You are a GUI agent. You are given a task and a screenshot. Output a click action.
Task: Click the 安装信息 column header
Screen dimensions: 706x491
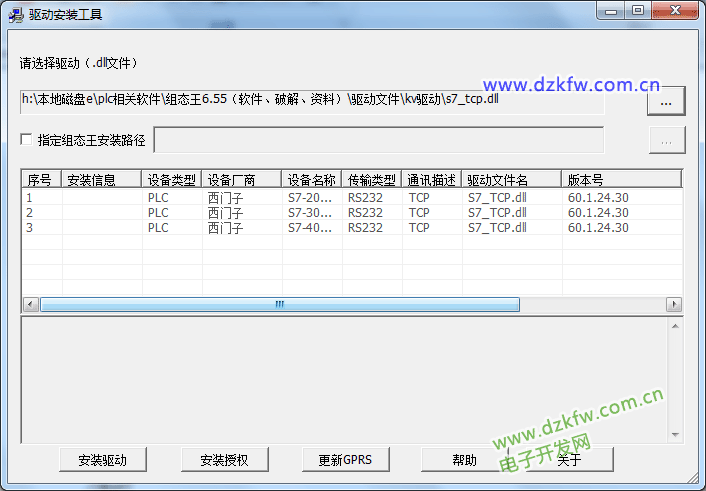coord(101,180)
